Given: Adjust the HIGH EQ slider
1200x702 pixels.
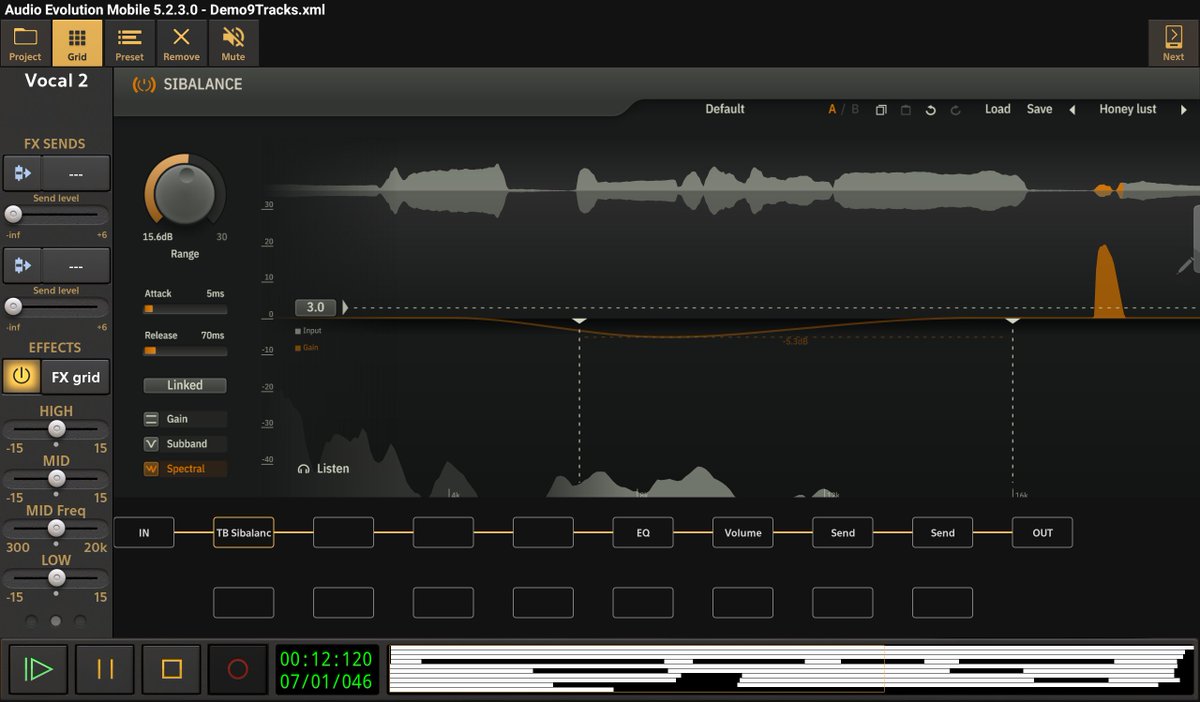Looking at the screenshot, I should pyautogui.click(x=56, y=429).
